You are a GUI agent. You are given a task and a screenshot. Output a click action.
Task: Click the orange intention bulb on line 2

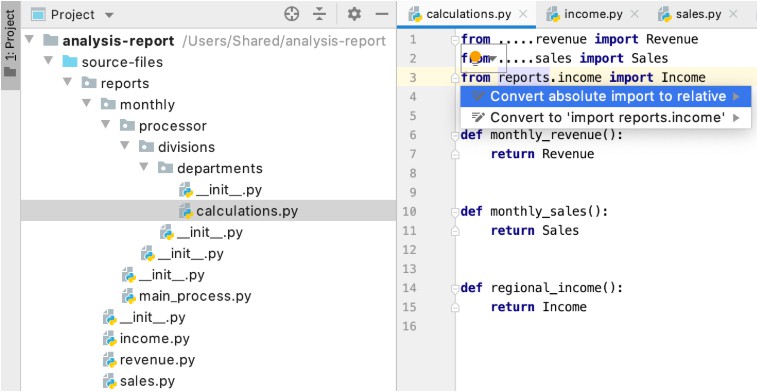[x=475, y=57]
